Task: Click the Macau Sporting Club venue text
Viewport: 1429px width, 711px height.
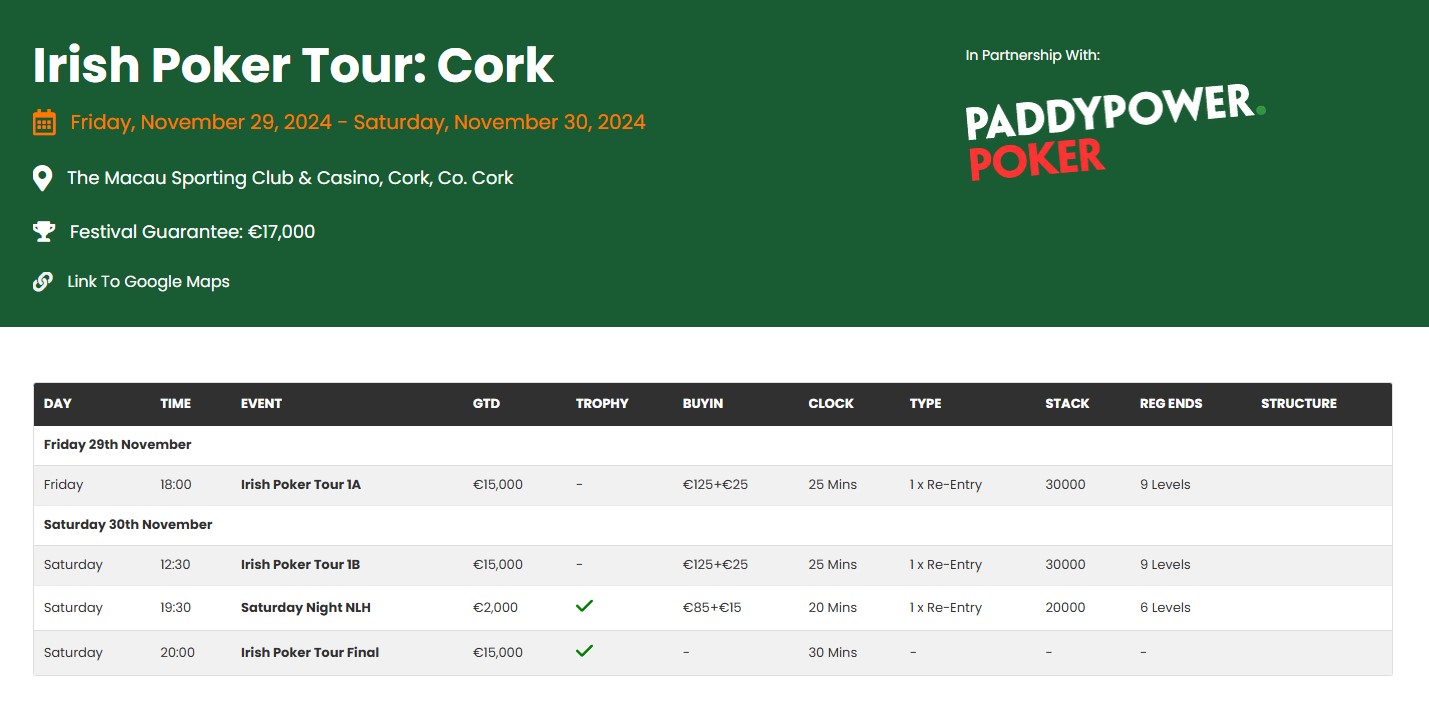Action: [290, 178]
